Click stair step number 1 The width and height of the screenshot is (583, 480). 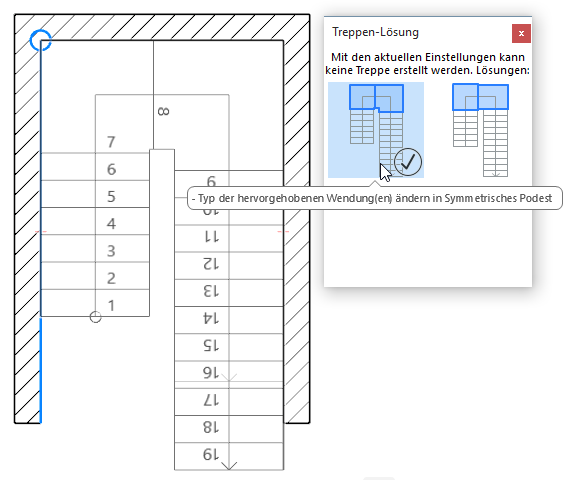111,306
